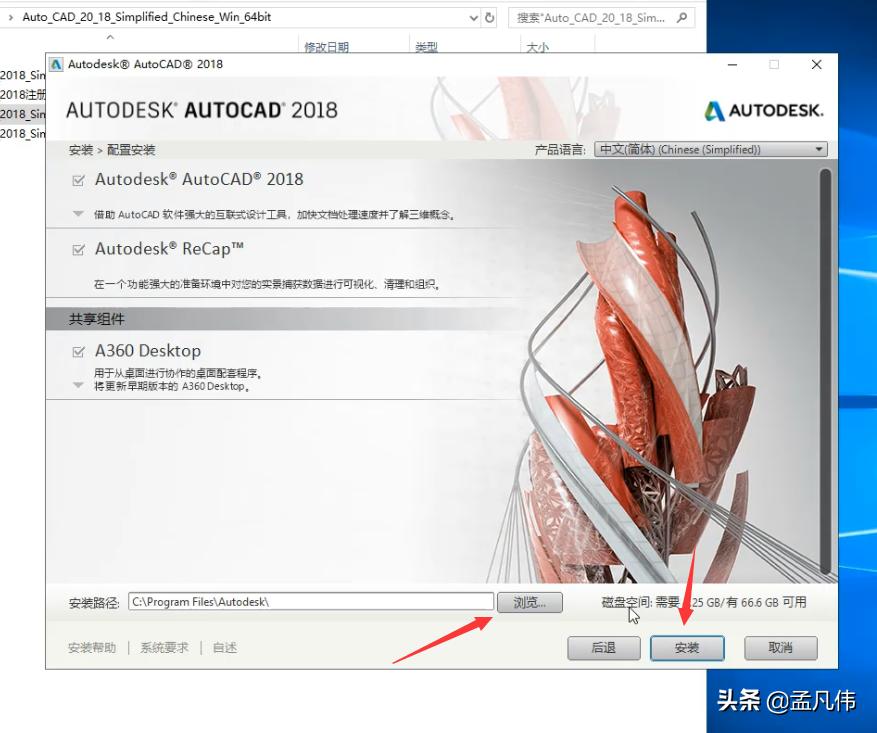Image resolution: width=877 pixels, height=733 pixels.
Task: Click the 后退 back button
Action: [604, 648]
